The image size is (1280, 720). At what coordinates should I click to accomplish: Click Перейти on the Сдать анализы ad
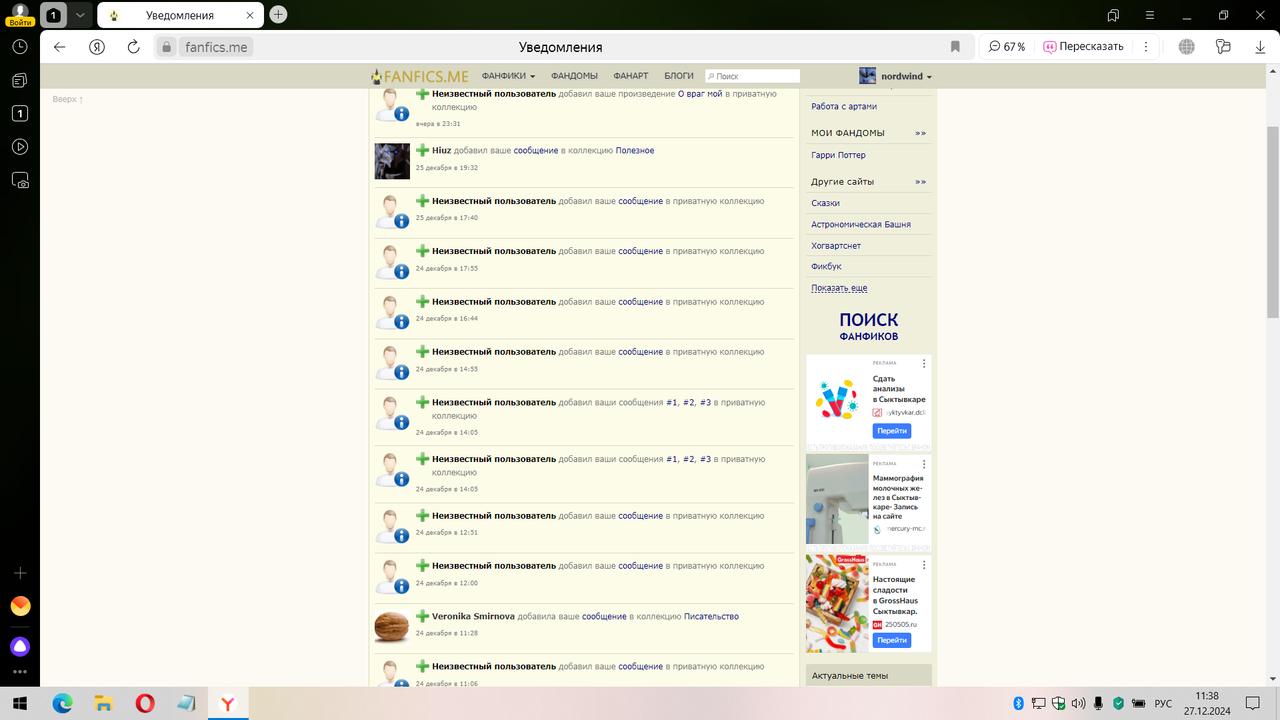click(x=892, y=431)
